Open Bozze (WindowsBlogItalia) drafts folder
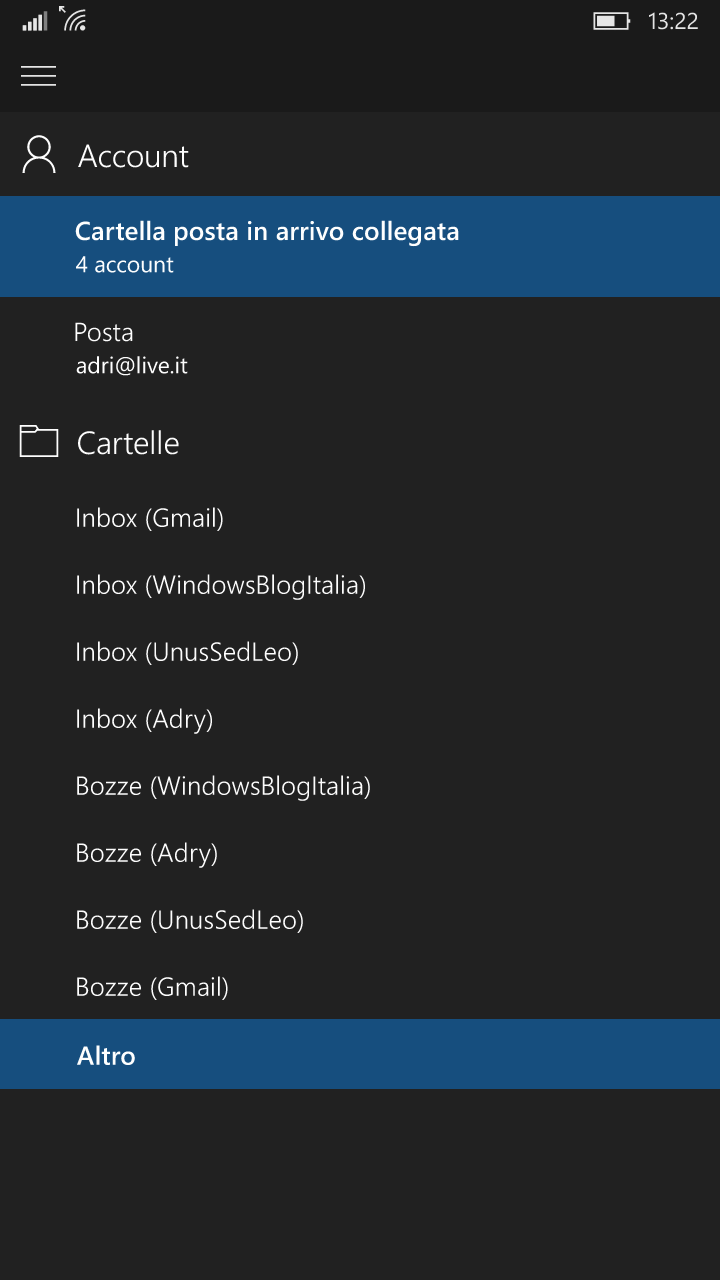Image resolution: width=720 pixels, height=1280 pixels. pos(360,786)
